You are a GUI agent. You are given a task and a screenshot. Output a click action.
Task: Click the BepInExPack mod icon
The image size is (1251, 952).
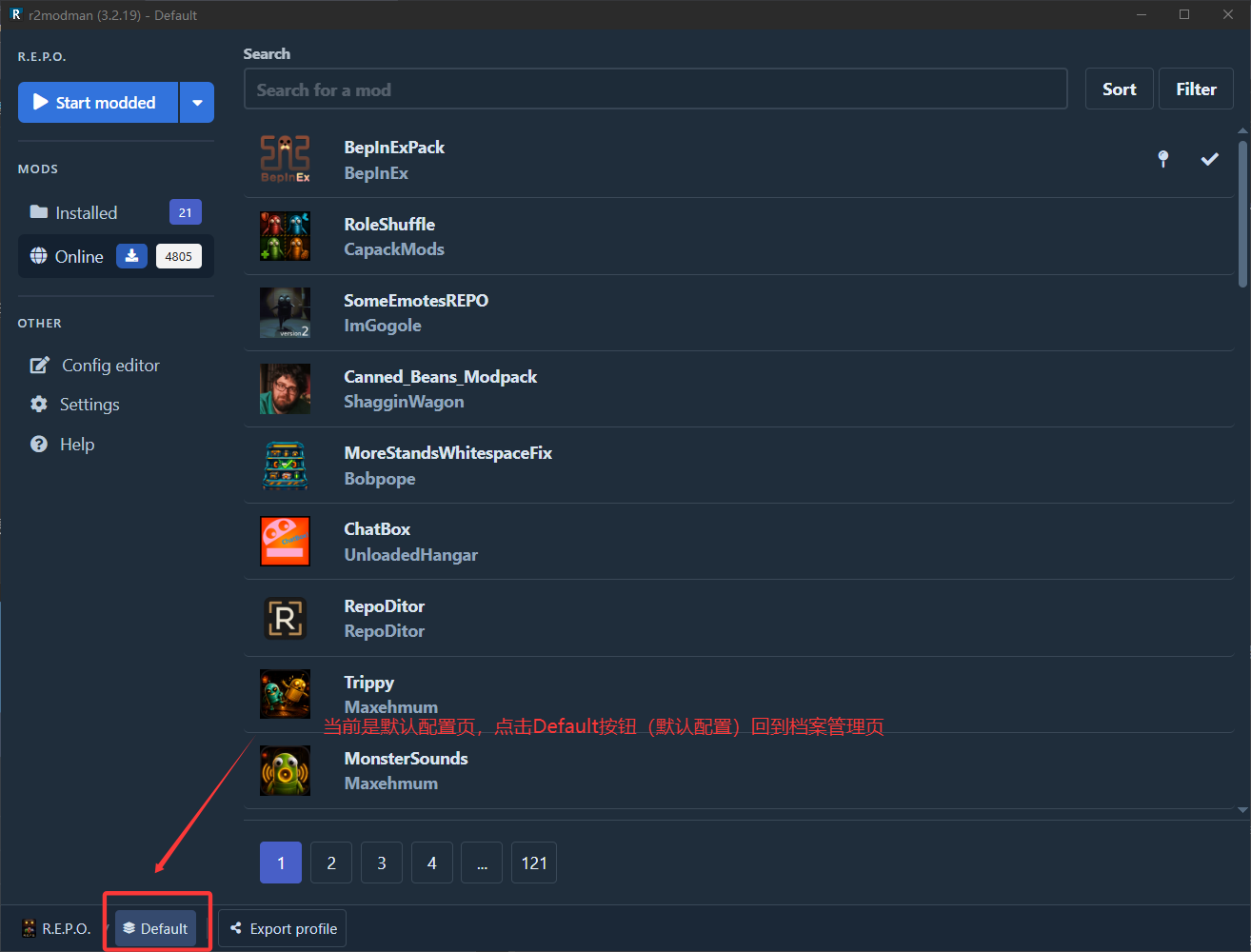click(285, 159)
